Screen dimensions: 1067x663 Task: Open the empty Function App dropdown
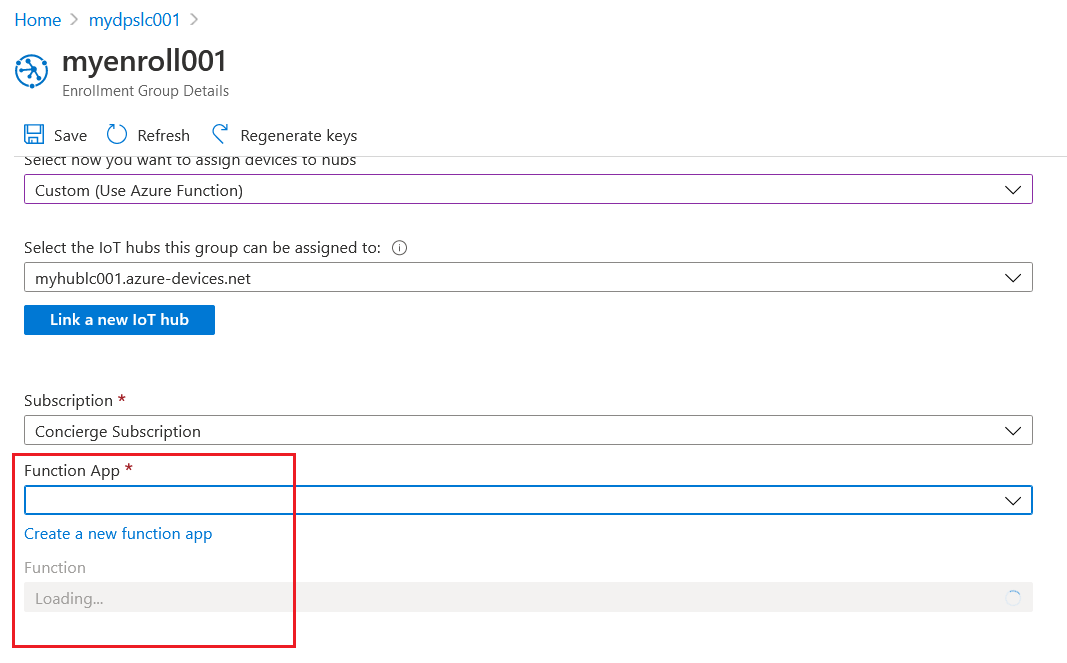point(528,500)
